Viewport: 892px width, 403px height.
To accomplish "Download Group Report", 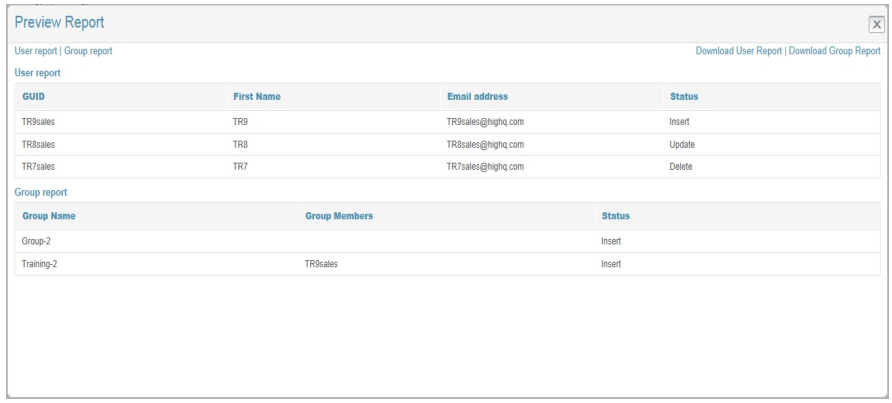I will (834, 51).
